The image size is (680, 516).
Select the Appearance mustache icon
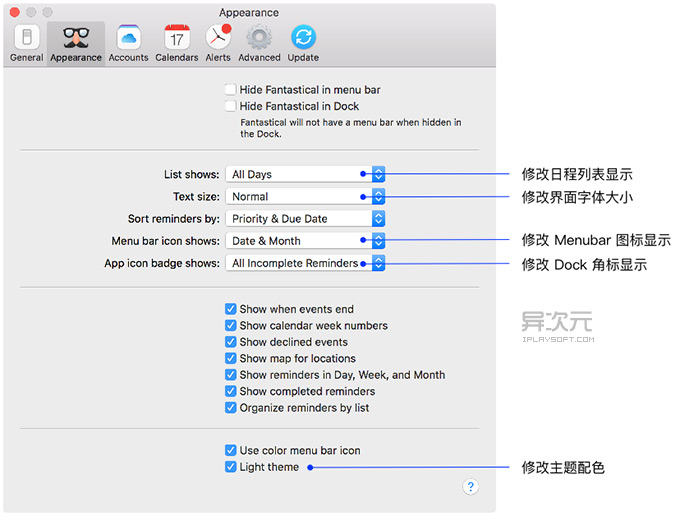76,42
